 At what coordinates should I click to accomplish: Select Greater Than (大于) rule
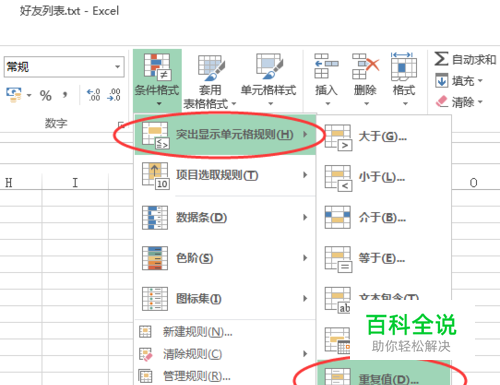[383, 136]
